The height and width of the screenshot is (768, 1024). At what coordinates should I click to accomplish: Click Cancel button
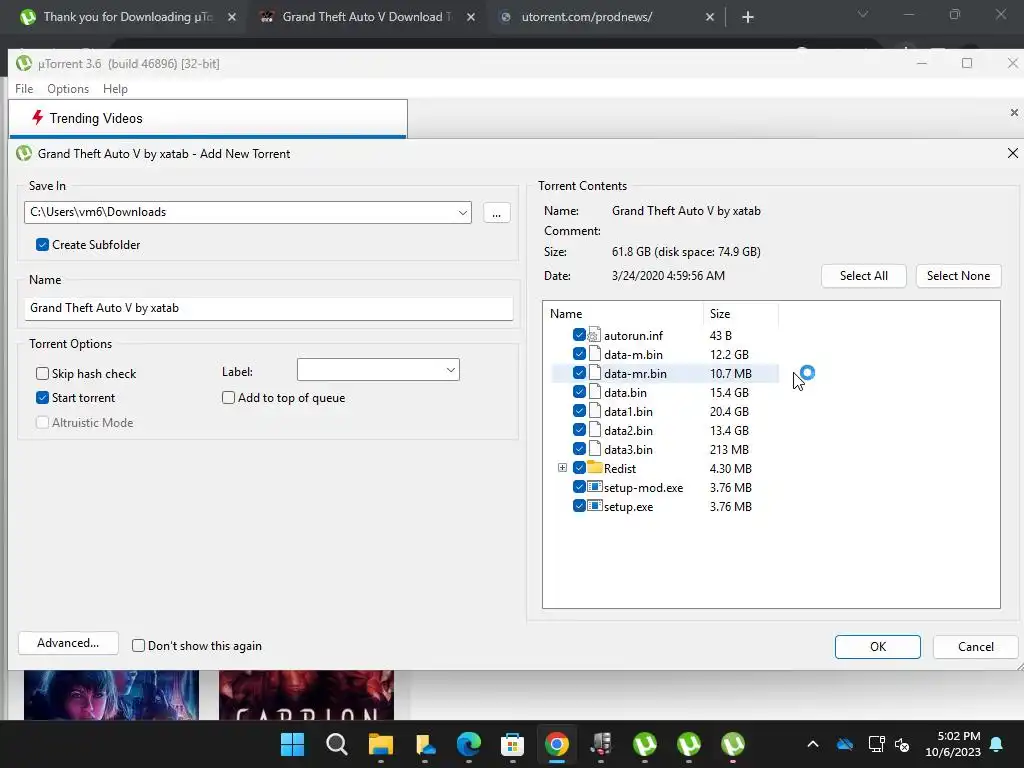point(976,647)
